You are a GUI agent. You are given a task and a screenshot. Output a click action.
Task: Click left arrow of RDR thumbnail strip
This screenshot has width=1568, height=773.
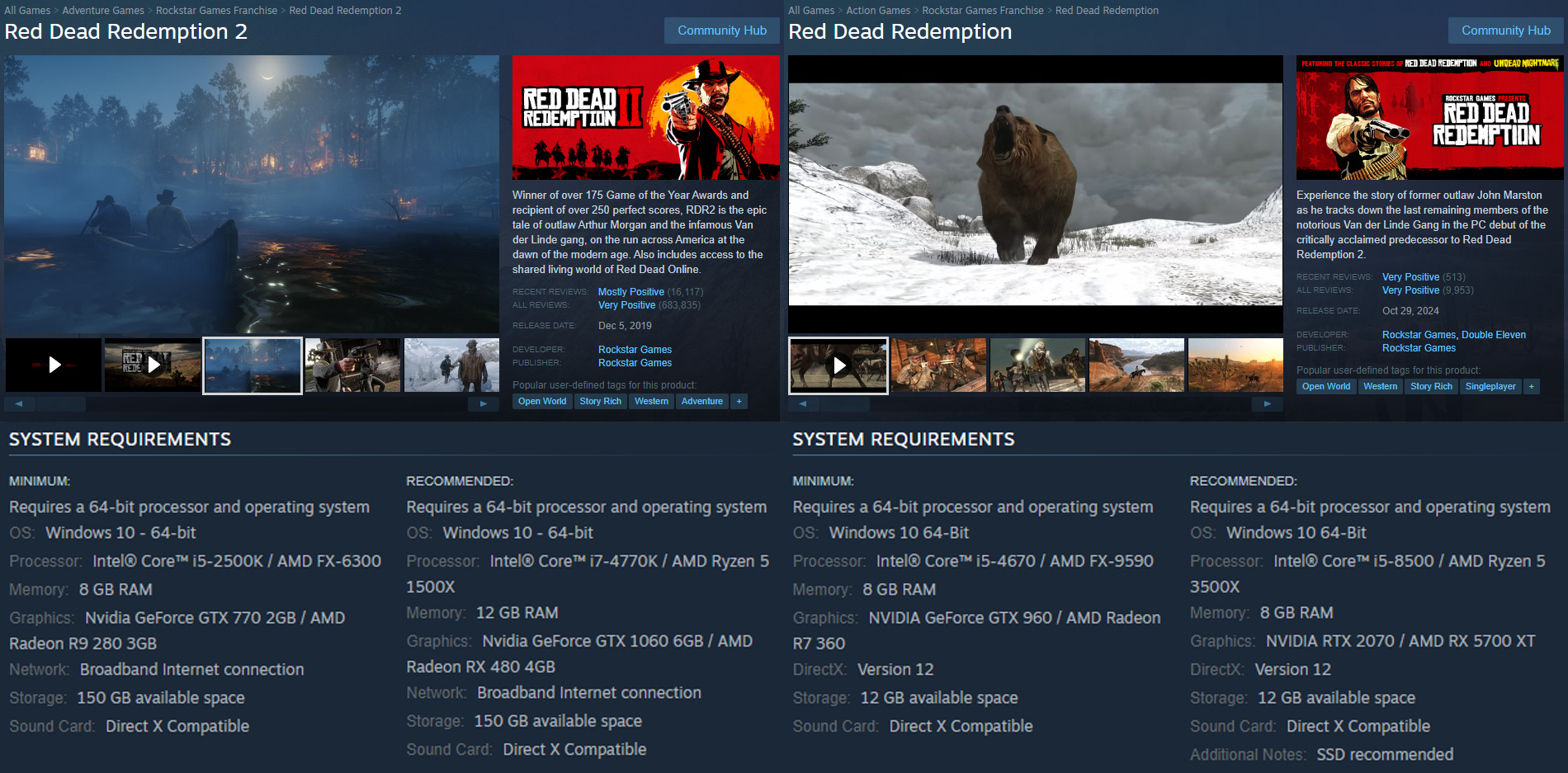[803, 403]
